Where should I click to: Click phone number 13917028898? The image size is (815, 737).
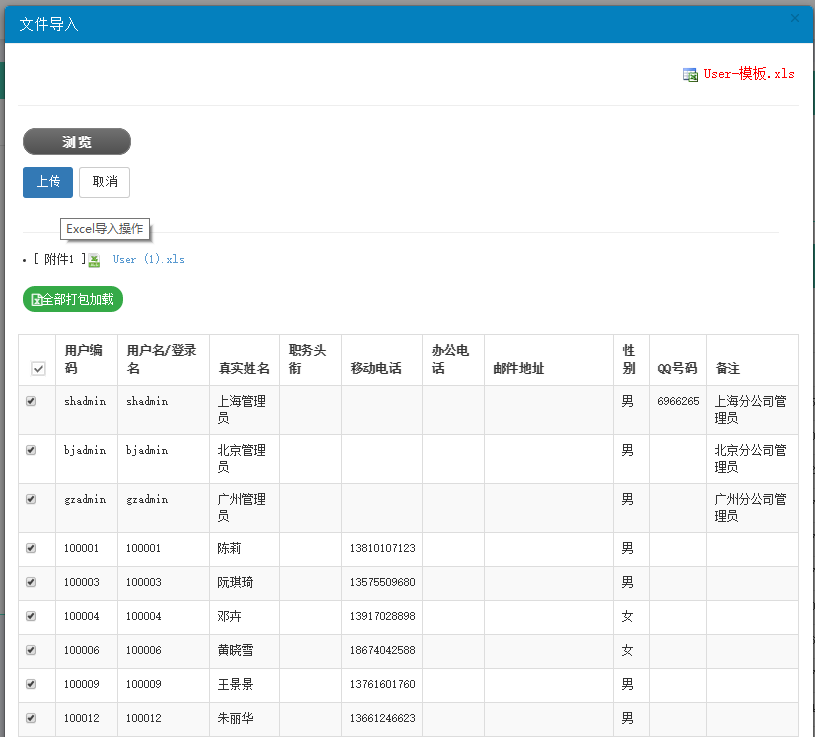point(383,616)
